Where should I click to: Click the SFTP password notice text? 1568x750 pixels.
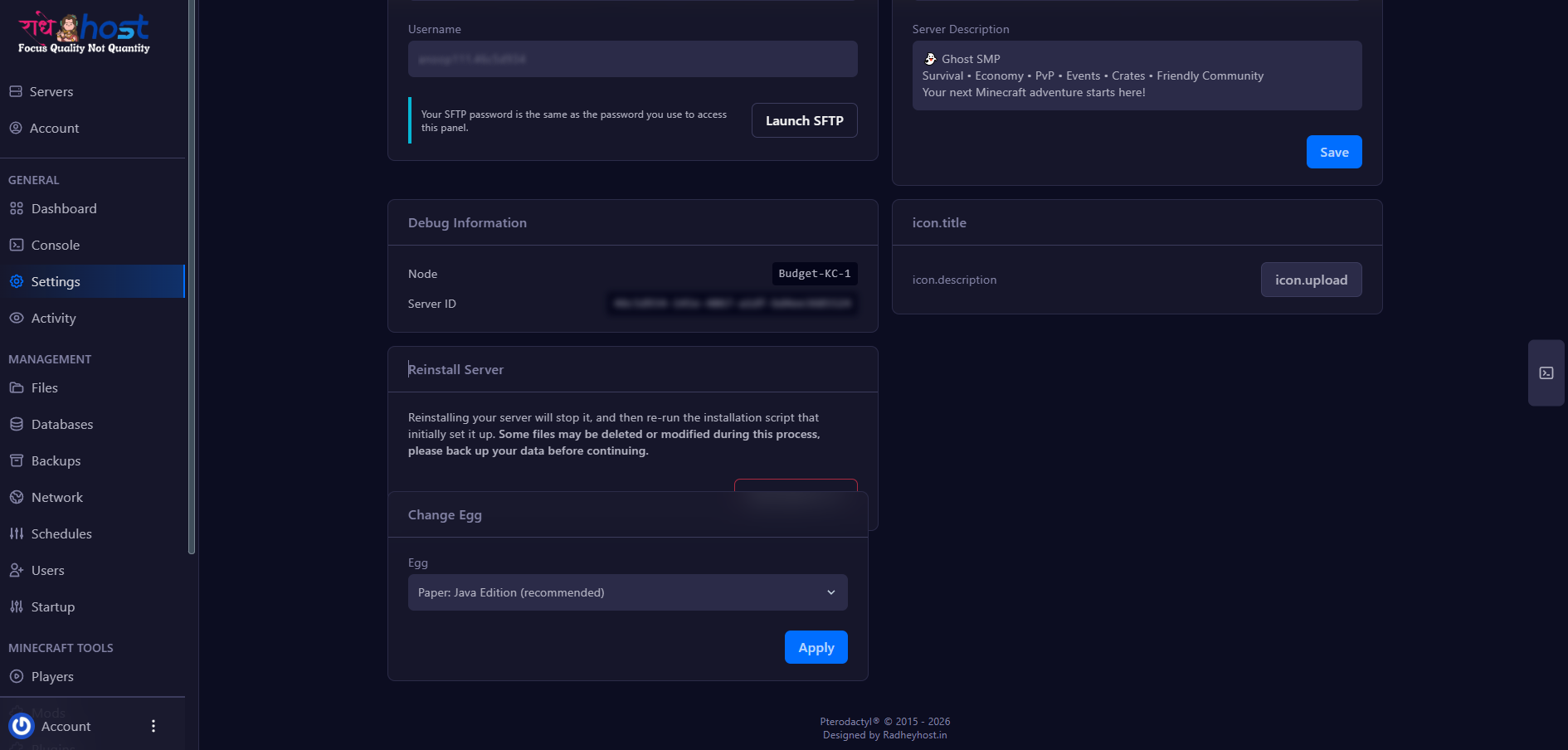573,121
